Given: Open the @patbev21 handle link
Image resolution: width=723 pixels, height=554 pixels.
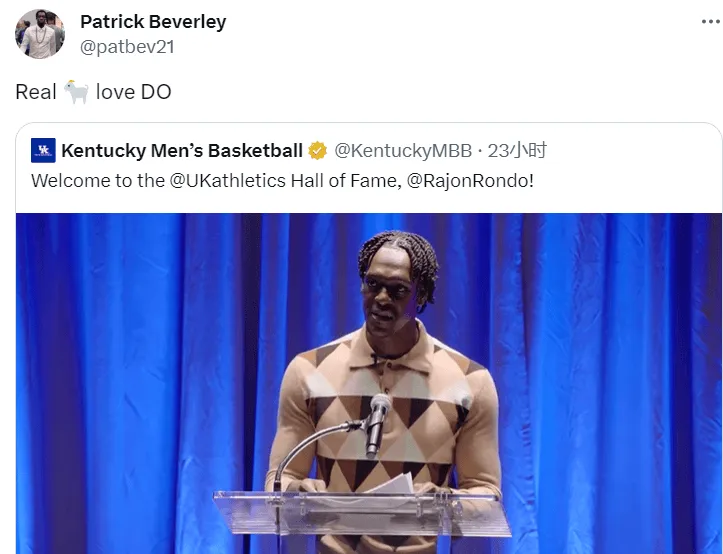Looking at the screenshot, I should pyautogui.click(x=127, y=47).
